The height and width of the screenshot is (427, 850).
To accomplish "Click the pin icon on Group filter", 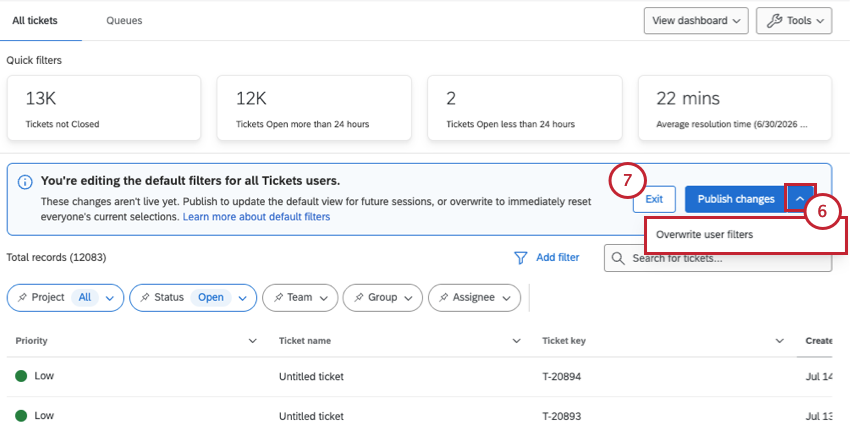I will click(359, 297).
